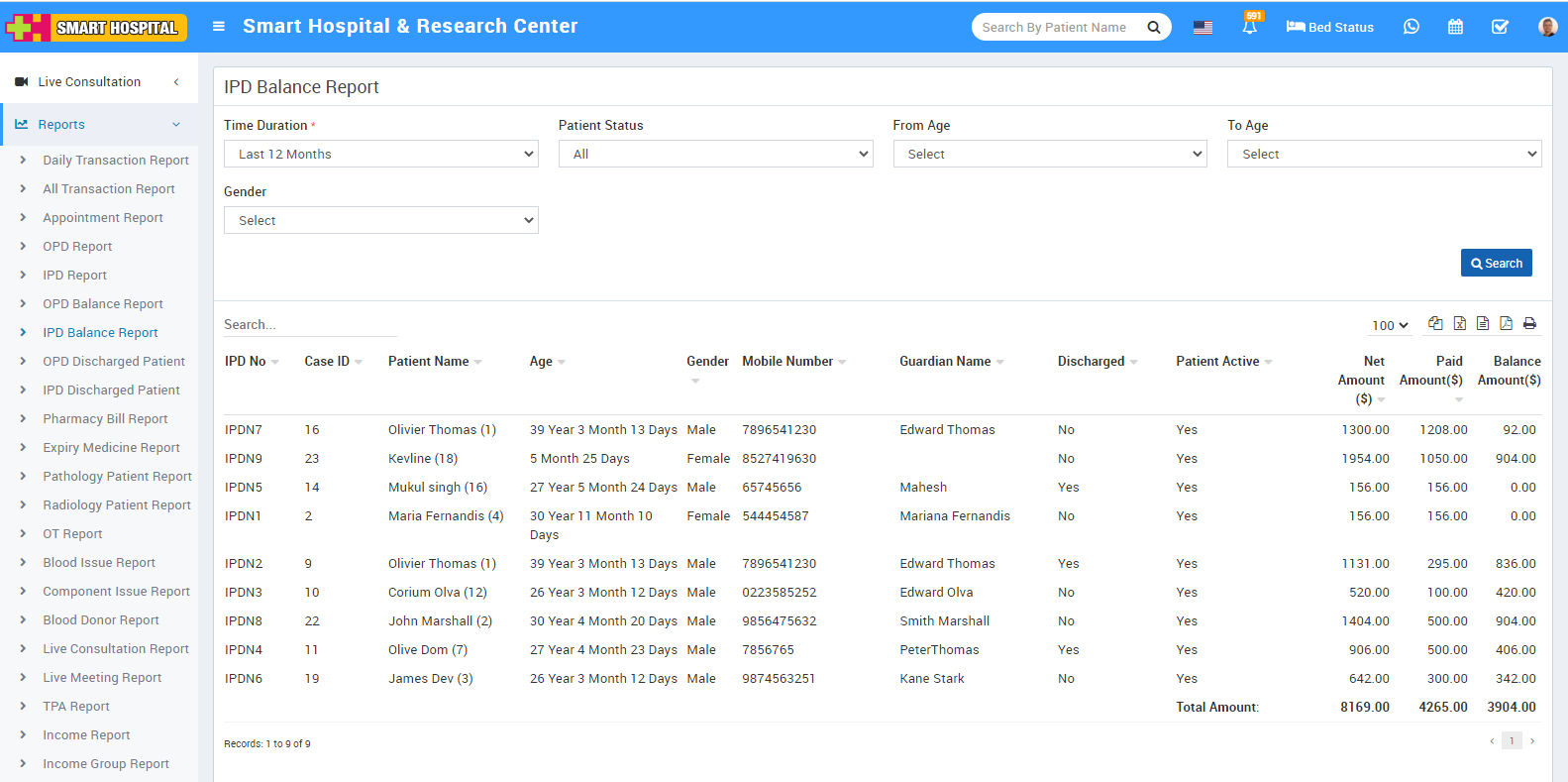Image resolution: width=1568 pixels, height=782 pixels.
Task: Open IPDN7 record
Action: click(x=244, y=430)
